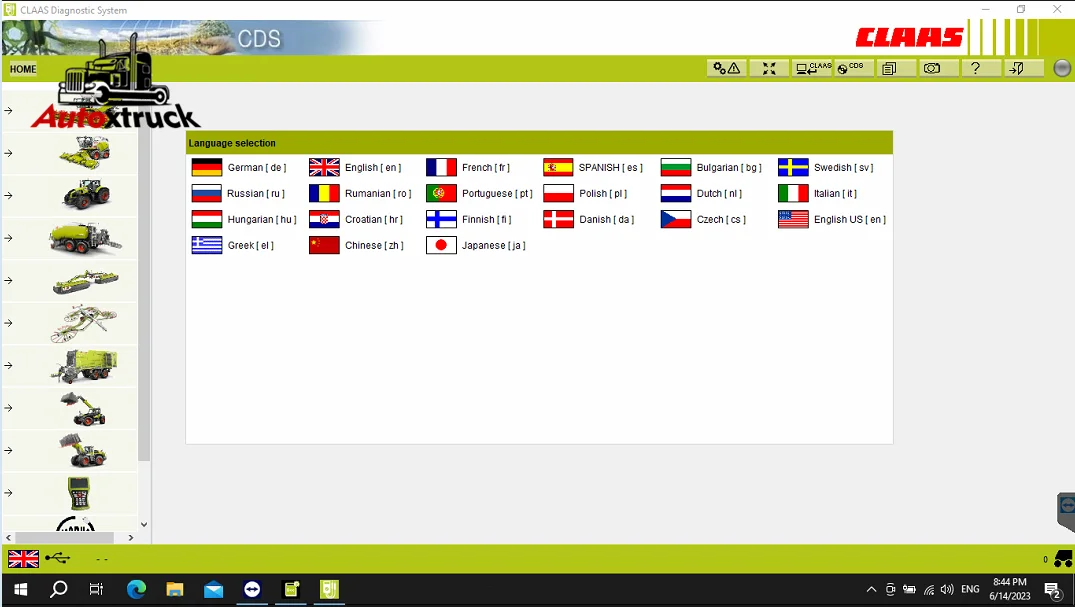Open File Explorer from taskbar
The image size is (1075, 607).
point(175,589)
